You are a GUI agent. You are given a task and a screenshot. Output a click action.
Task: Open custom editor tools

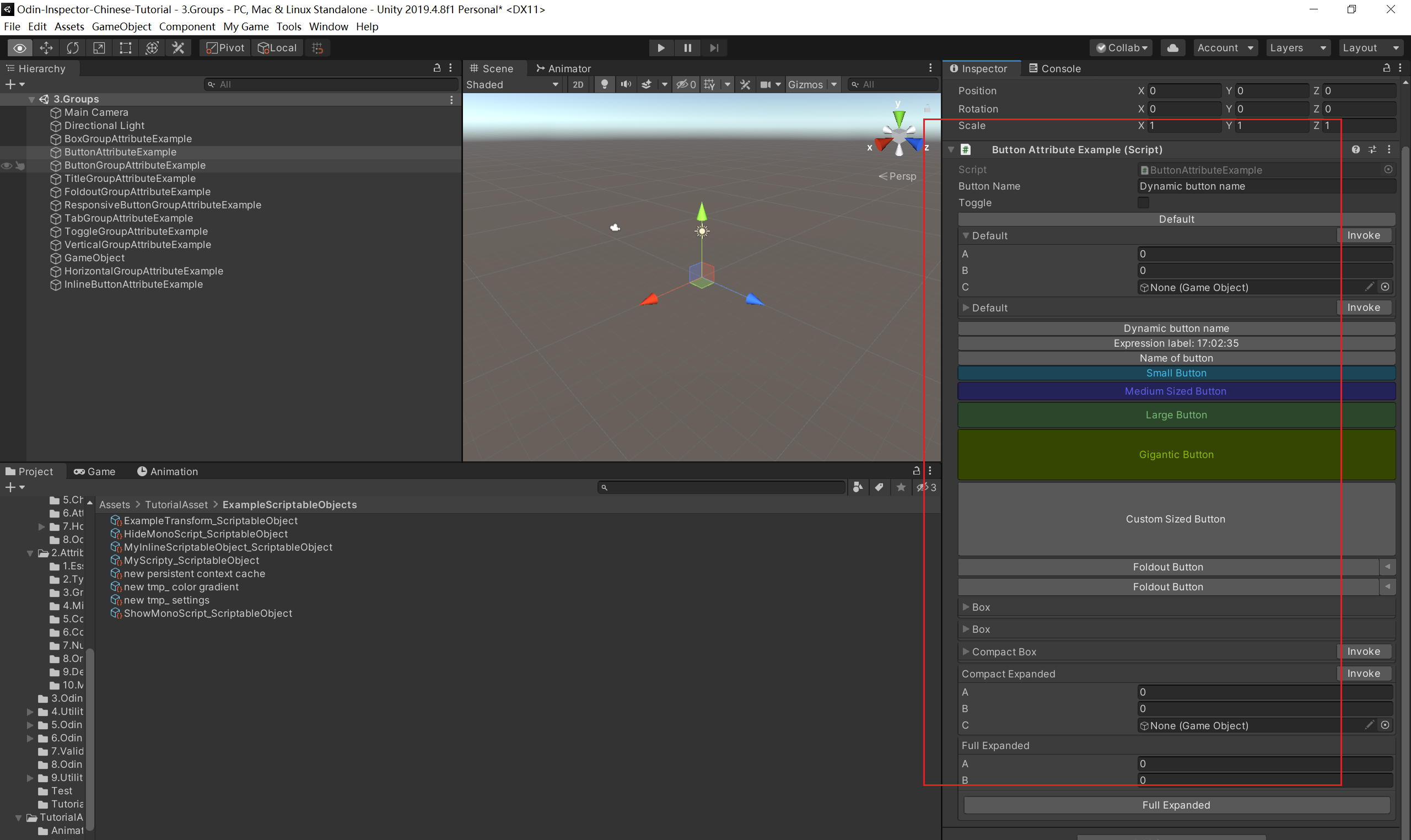[178, 48]
